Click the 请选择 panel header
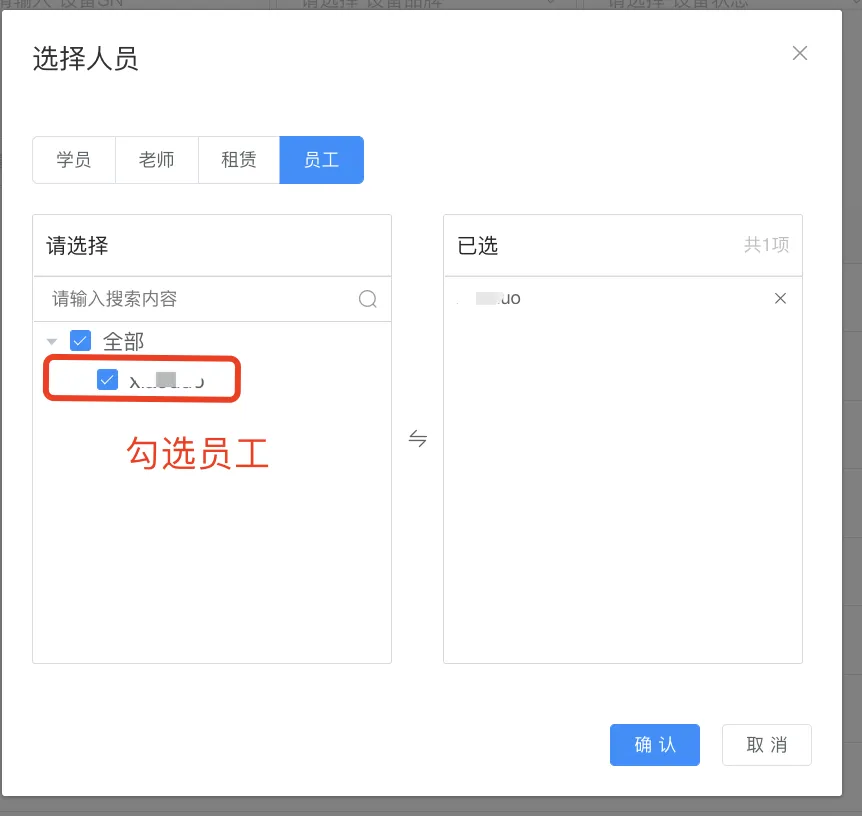862x816 pixels. point(78,246)
